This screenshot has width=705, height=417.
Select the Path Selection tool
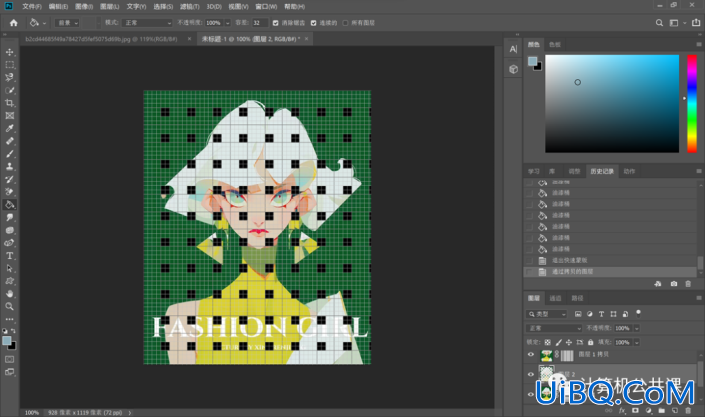[x=9, y=268]
